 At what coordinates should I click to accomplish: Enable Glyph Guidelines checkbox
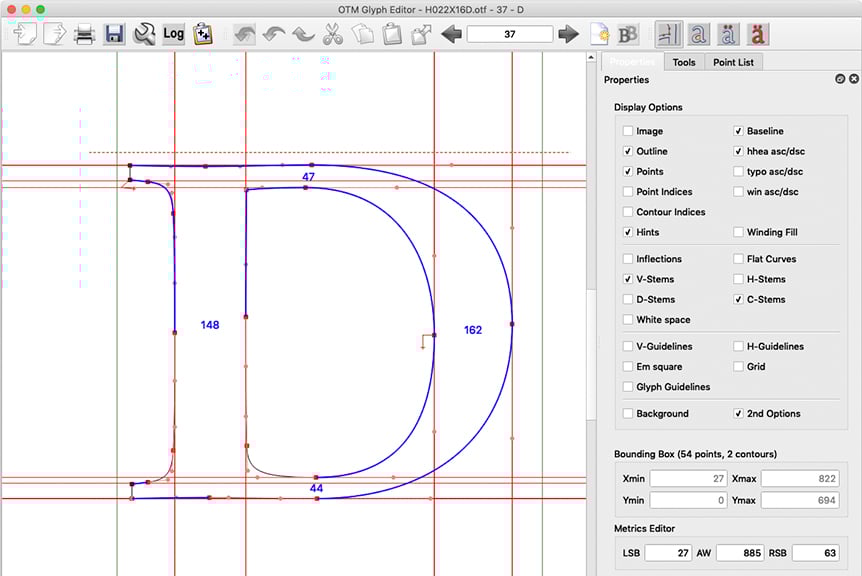(x=628, y=387)
